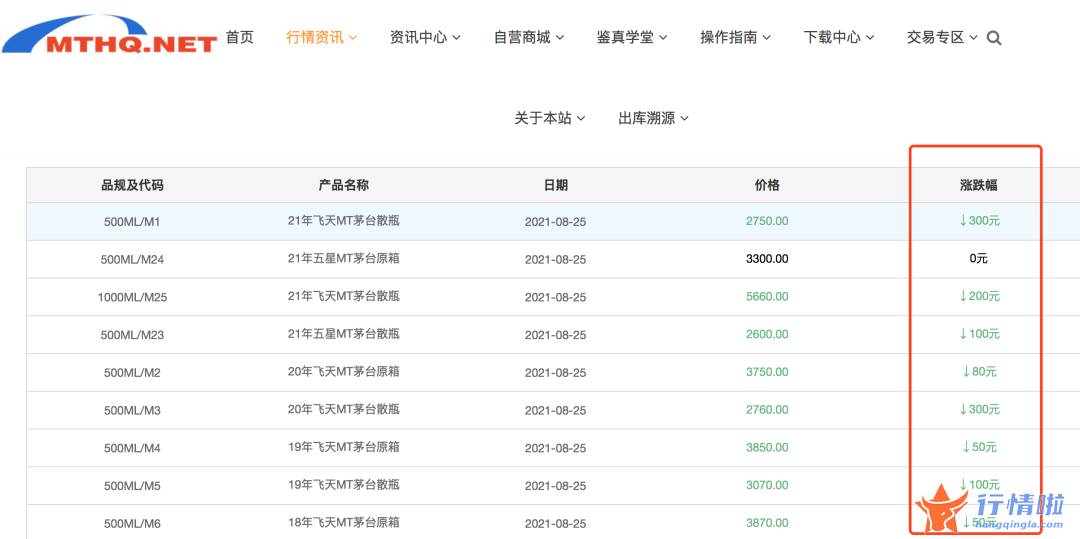The width and height of the screenshot is (1080, 539).
Task: Click 21年五星MT茅台散瓶 product name
Action: coord(344,334)
